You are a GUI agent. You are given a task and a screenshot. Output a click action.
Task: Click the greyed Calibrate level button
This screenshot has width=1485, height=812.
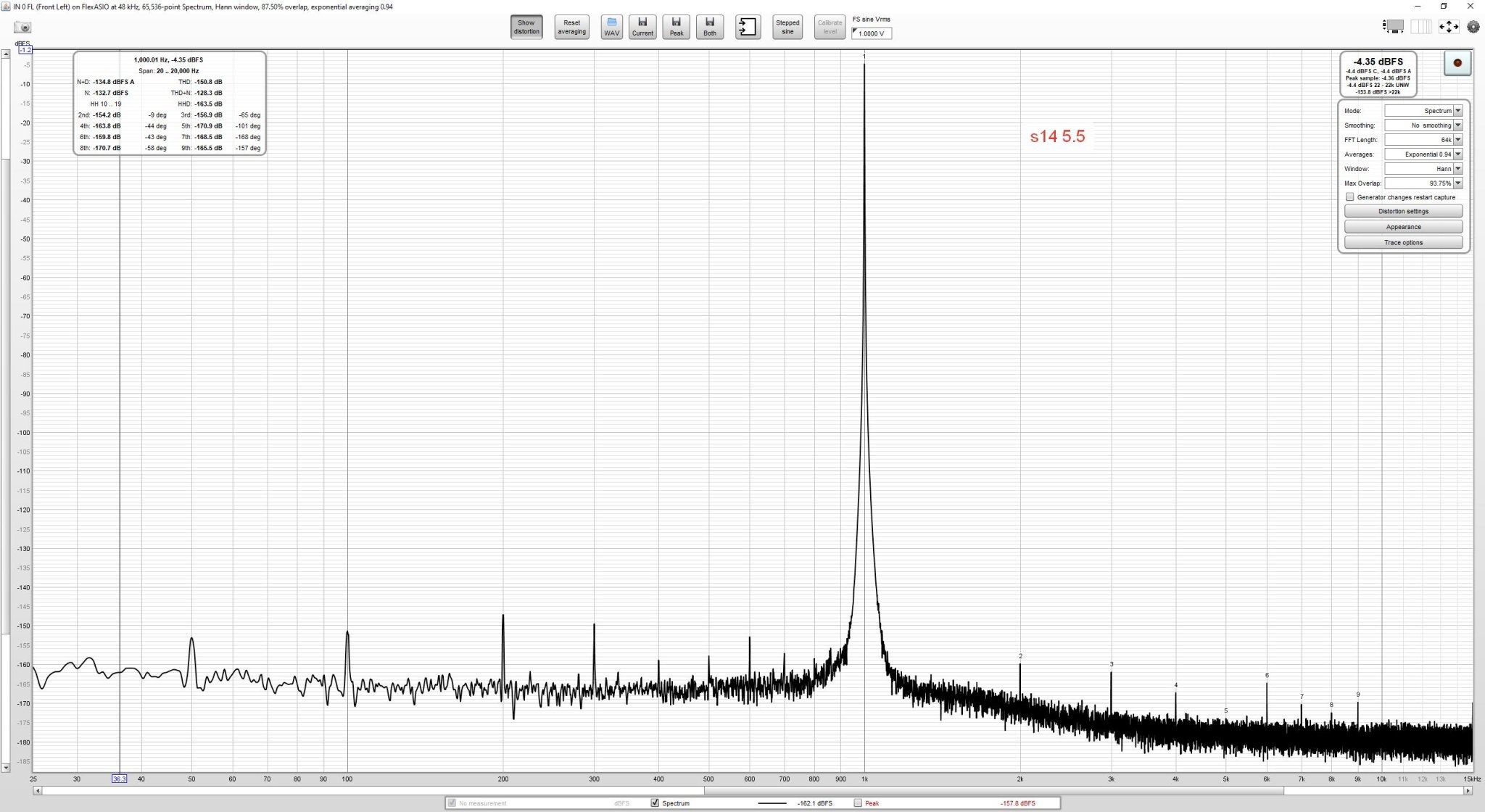point(830,27)
